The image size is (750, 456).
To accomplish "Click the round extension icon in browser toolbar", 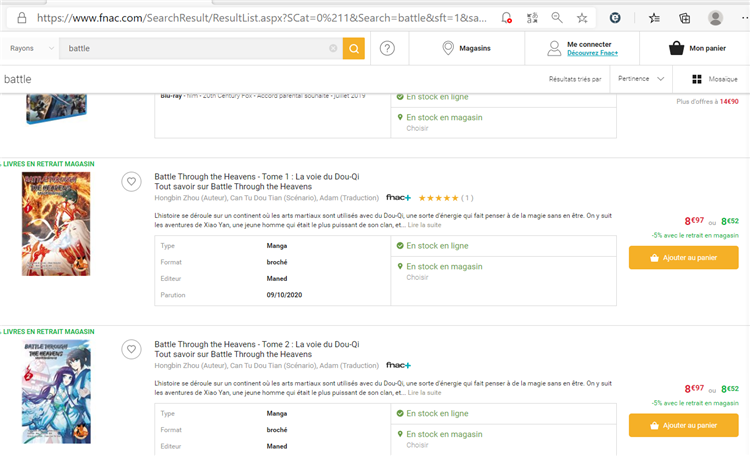I will point(615,18).
